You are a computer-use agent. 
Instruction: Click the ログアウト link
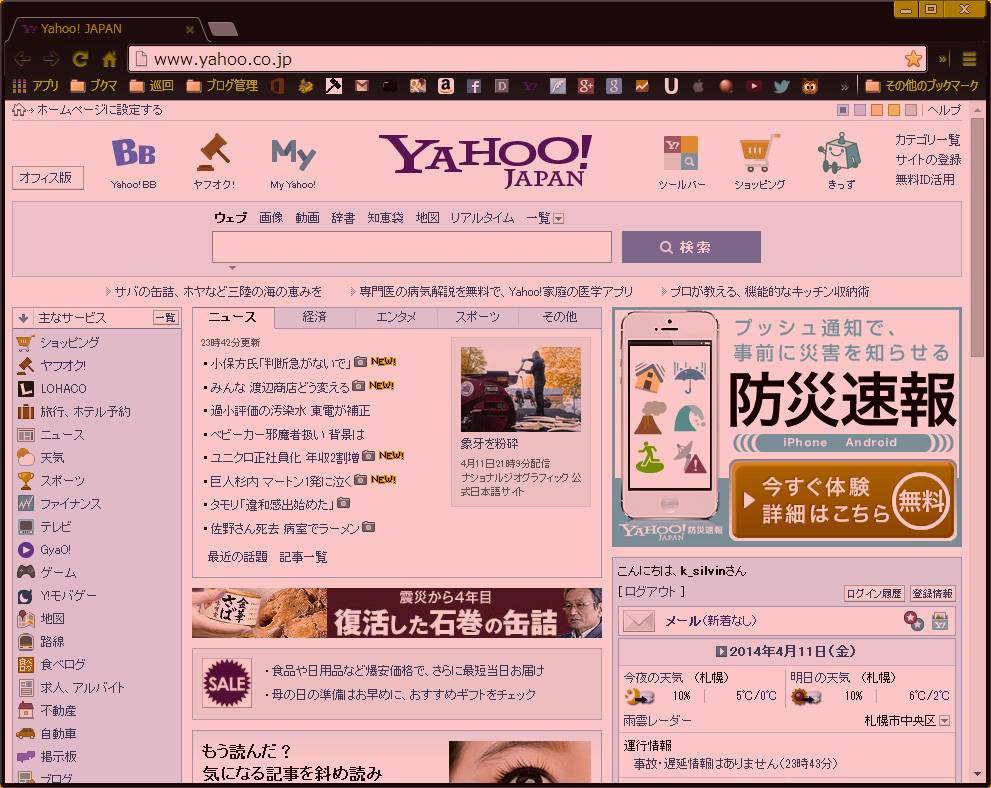point(652,592)
